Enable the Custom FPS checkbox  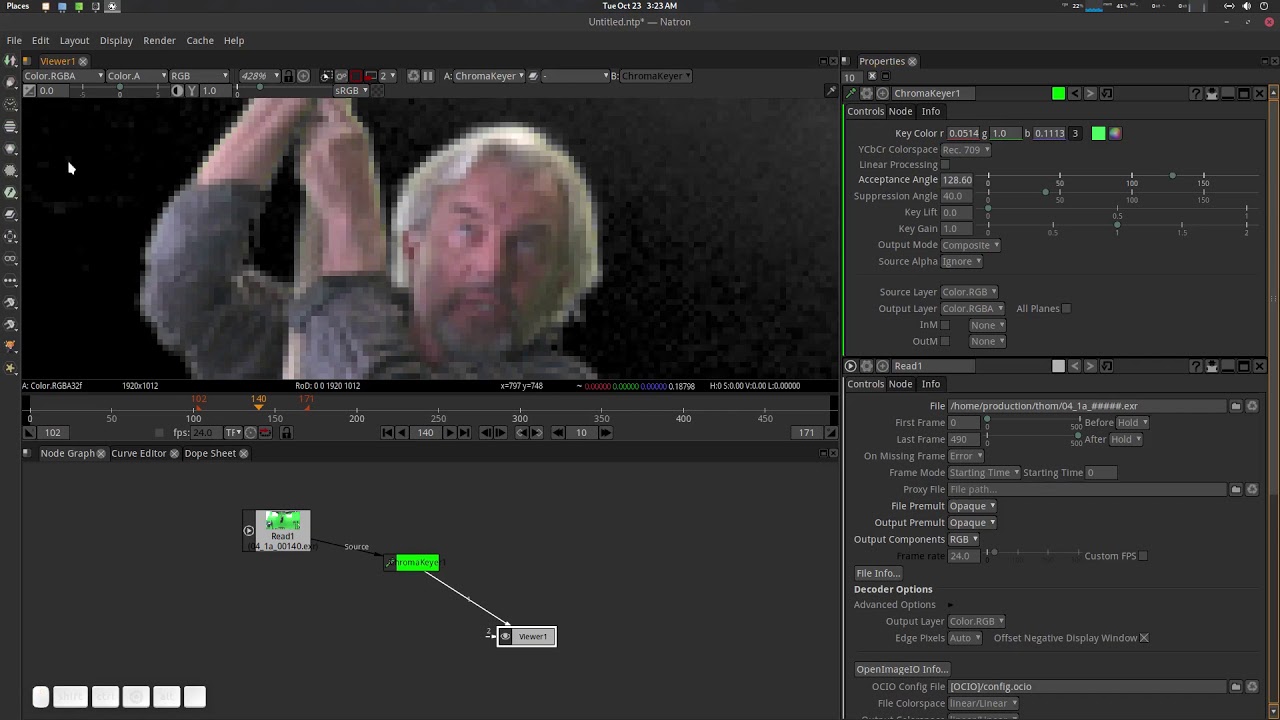pyautogui.click(x=1143, y=556)
